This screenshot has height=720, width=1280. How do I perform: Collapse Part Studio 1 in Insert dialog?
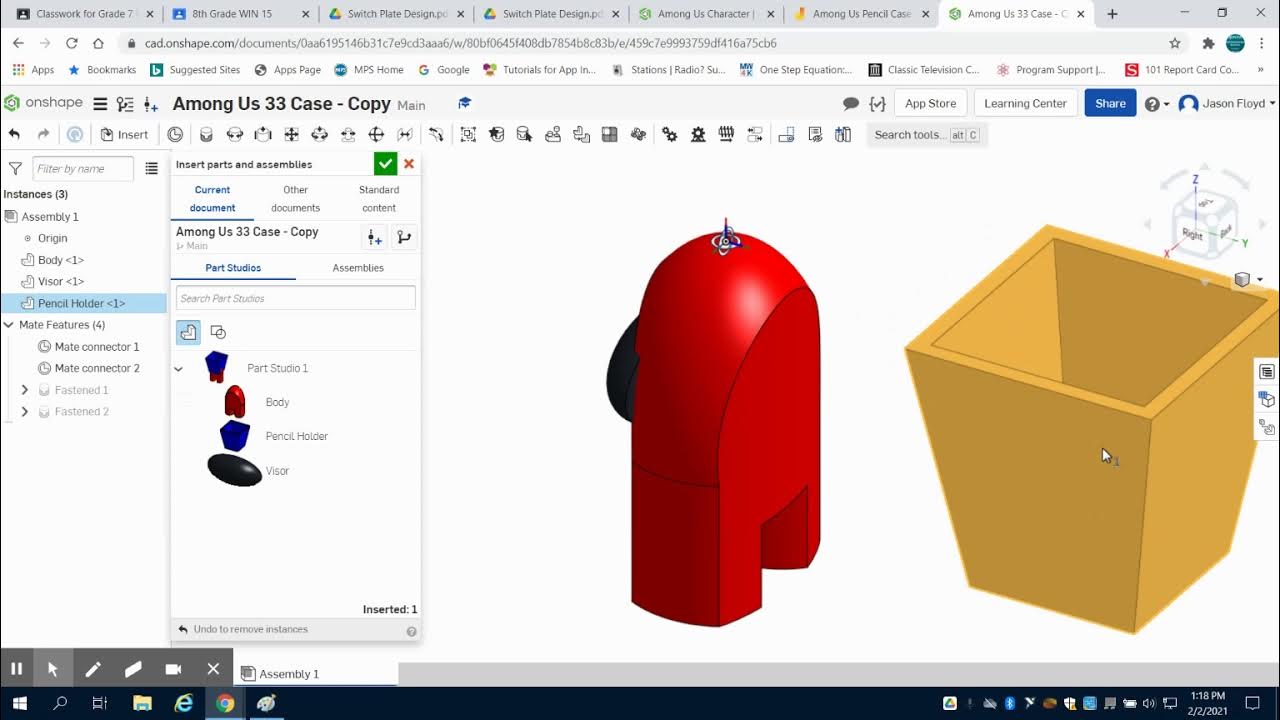click(x=178, y=369)
